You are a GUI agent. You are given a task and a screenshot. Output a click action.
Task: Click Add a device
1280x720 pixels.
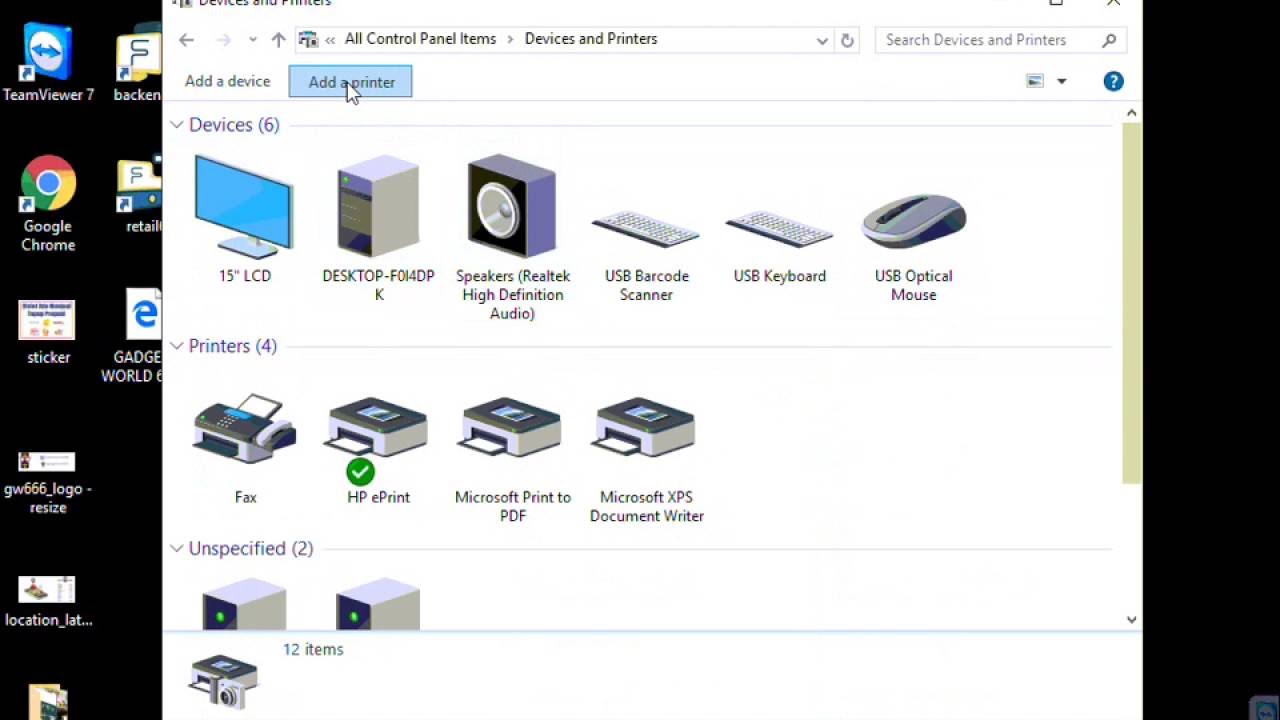click(x=227, y=82)
